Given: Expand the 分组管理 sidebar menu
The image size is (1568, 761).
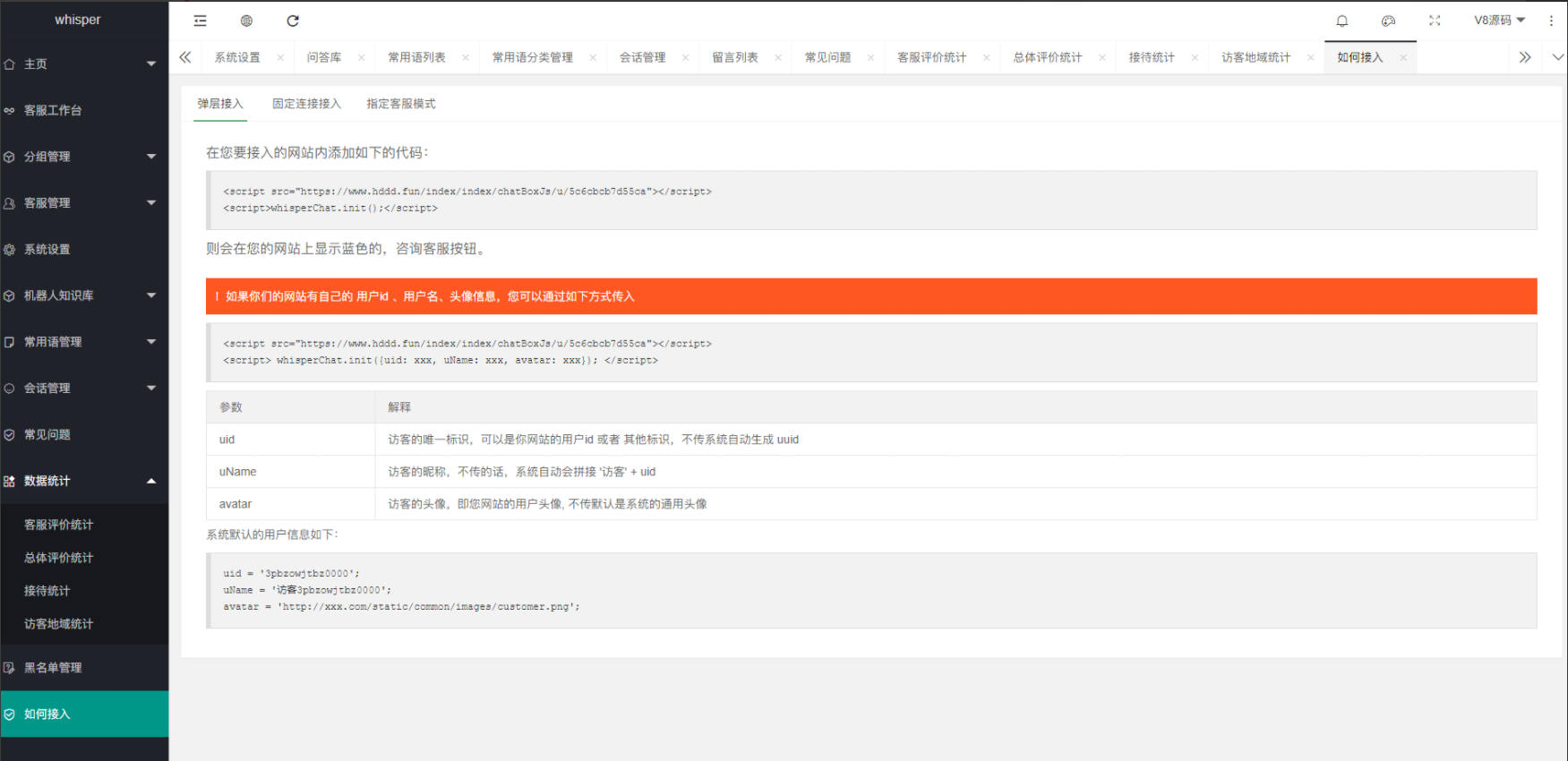Looking at the screenshot, I should [84, 157].
